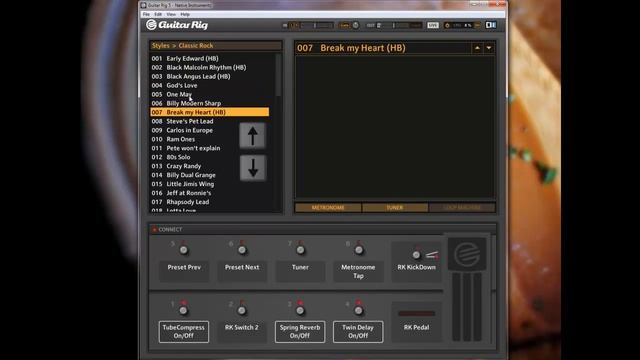The image size is (640, 360).
Task: Toggle Twin Delay On/Off
Action: click(x=358, y=331)
